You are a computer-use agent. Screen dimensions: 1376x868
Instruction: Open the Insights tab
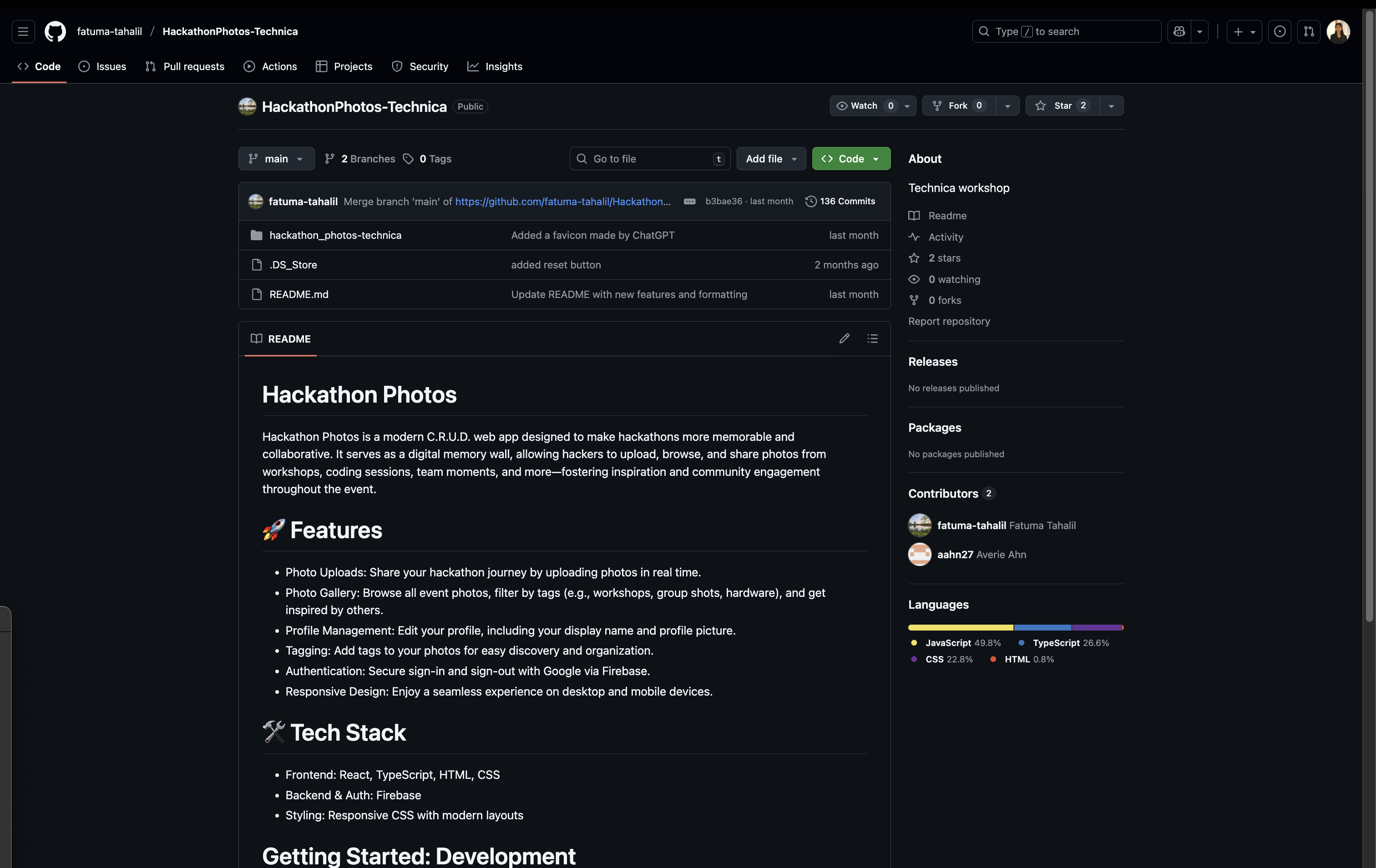[x=495, y=66]
